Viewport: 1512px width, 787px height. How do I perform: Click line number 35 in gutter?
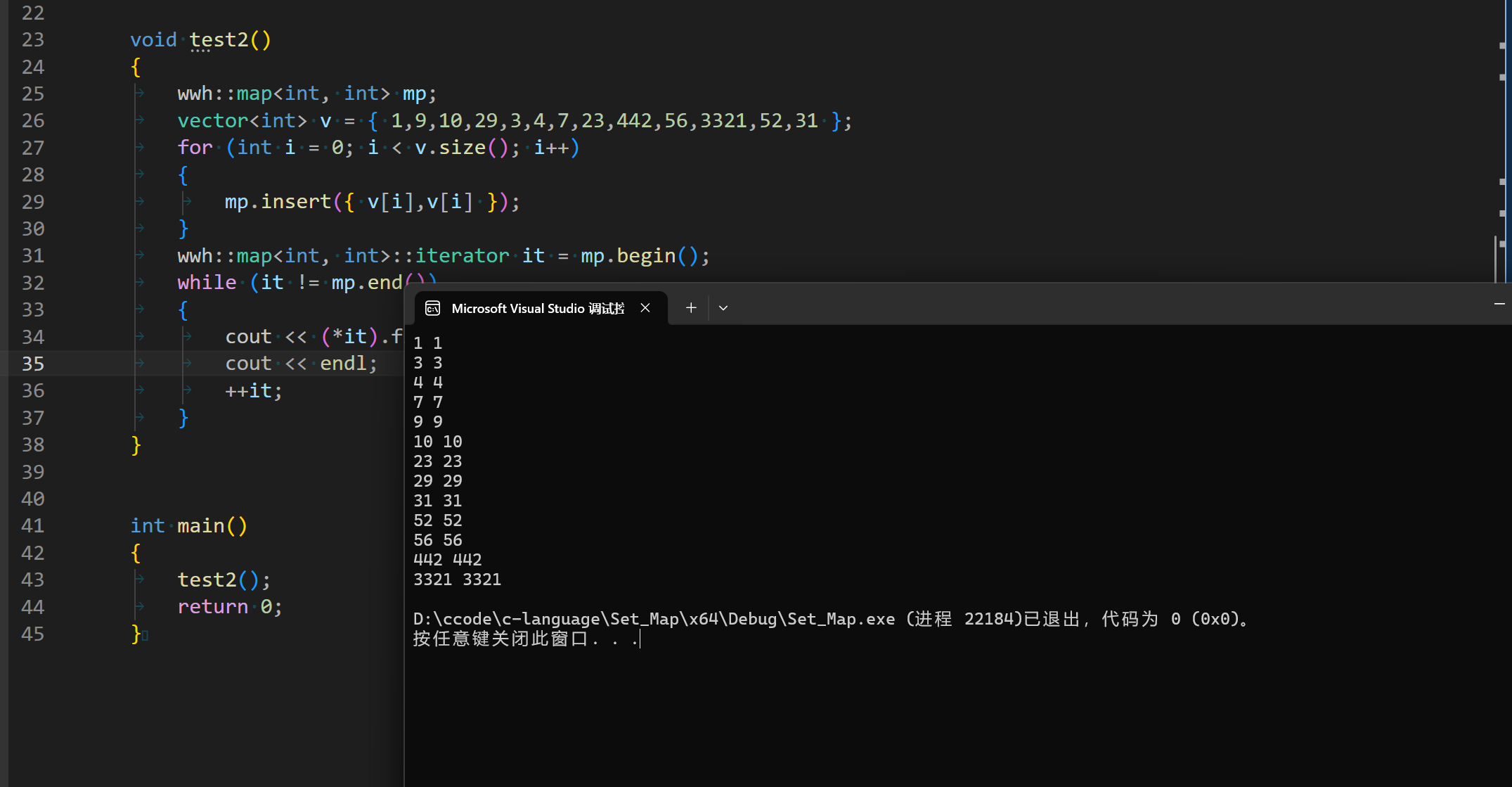pos(32,364)
